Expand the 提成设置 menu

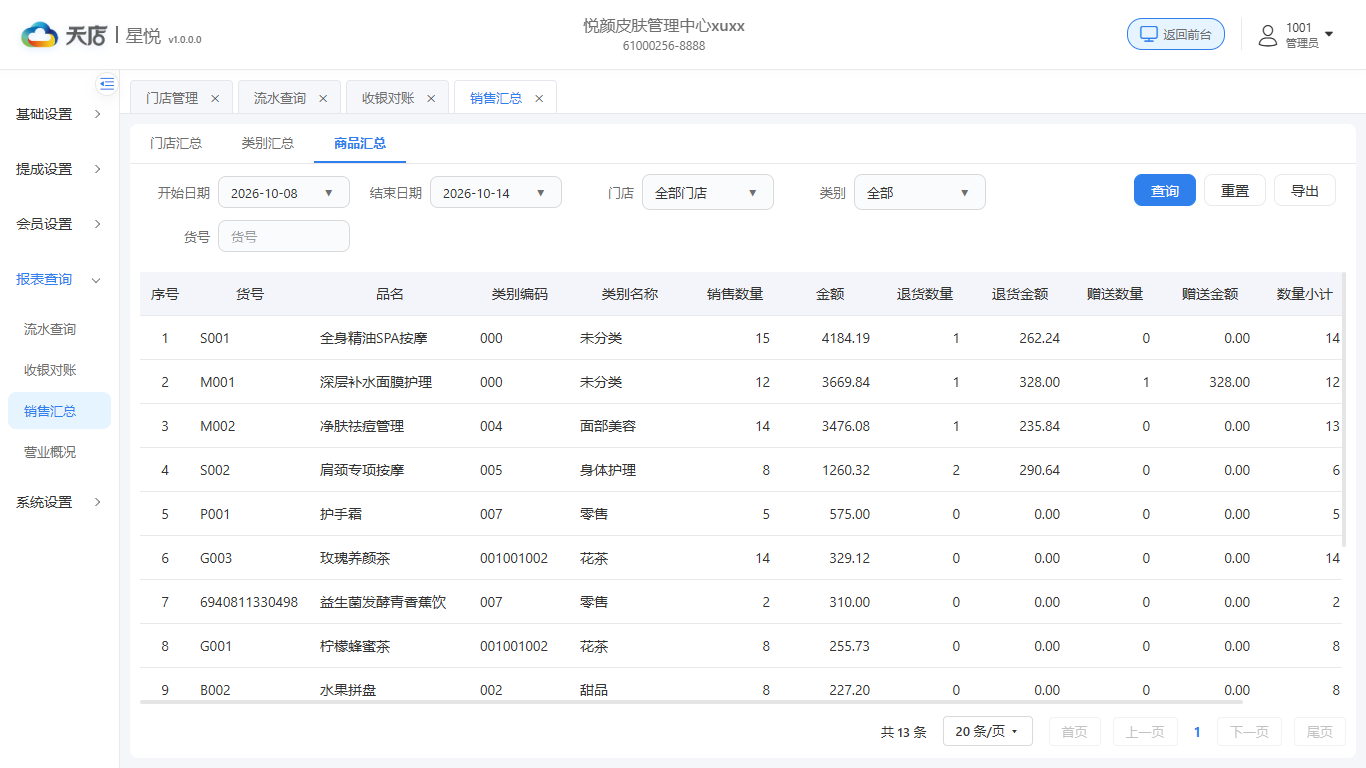59,169
